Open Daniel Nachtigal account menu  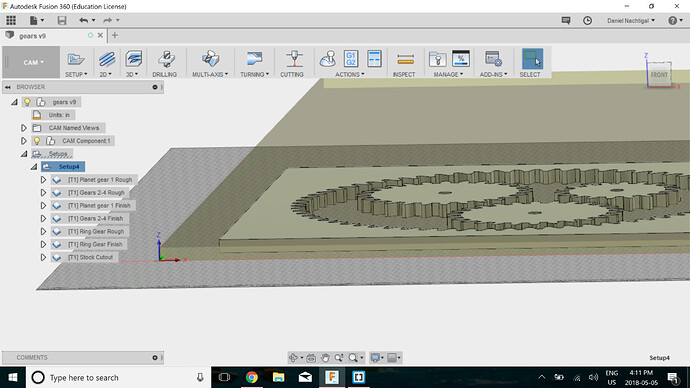pyautogui.click(x=631, y=21)
